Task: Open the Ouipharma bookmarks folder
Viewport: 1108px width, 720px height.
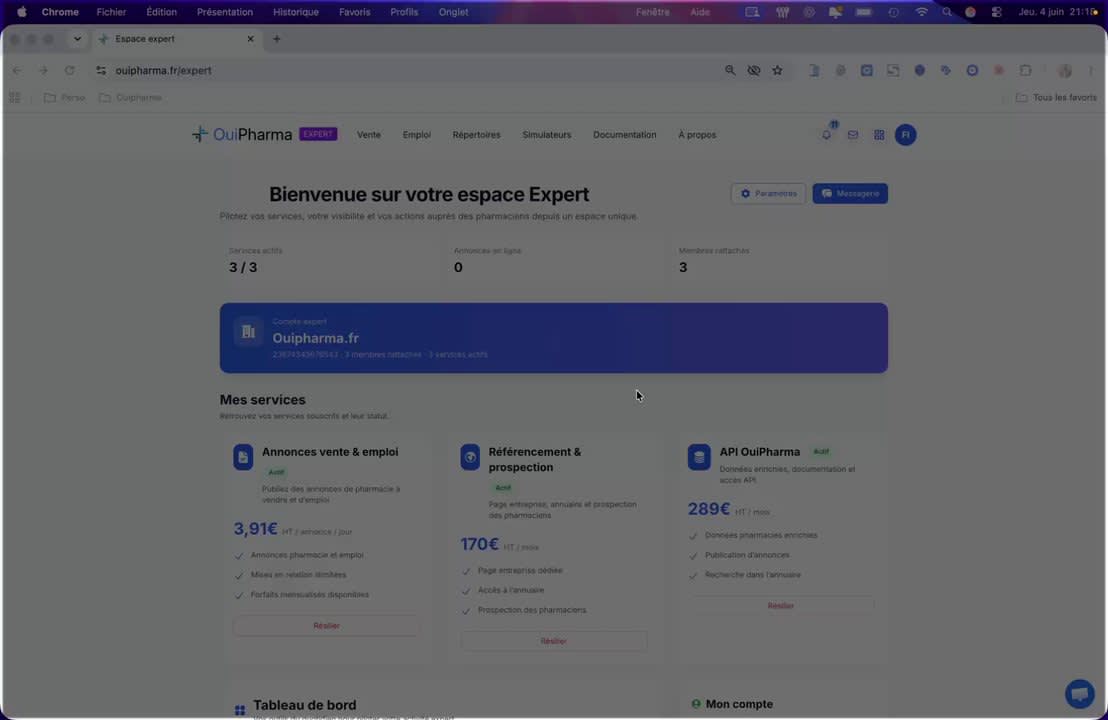Action: point(131,98)
